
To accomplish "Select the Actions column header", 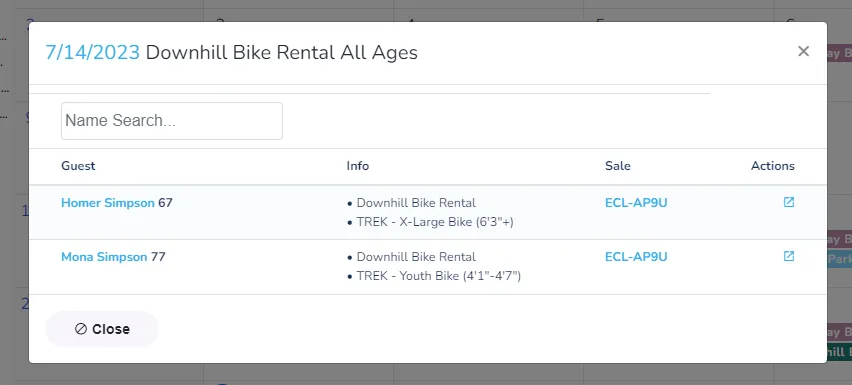I will coord(773,166).
